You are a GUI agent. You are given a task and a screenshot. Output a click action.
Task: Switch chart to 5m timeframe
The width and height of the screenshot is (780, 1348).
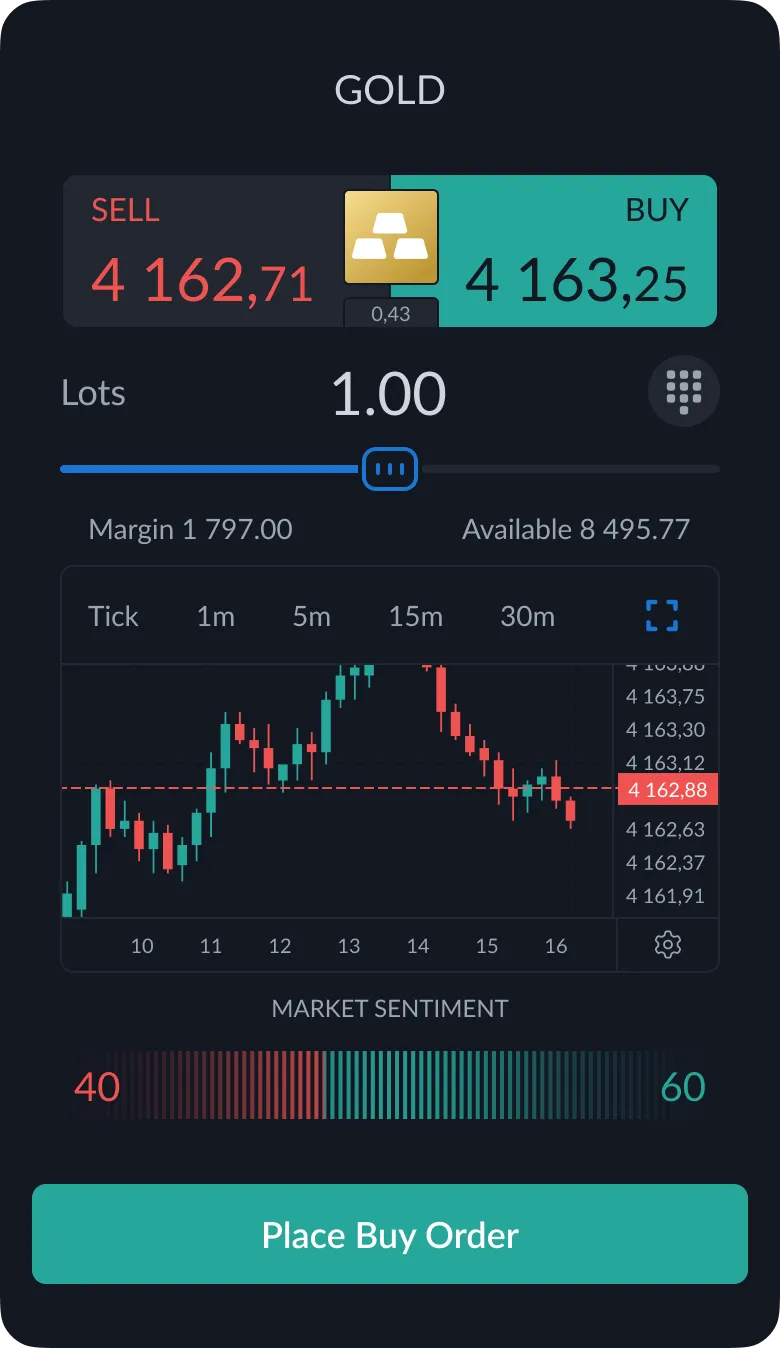(x=311, y=616)
